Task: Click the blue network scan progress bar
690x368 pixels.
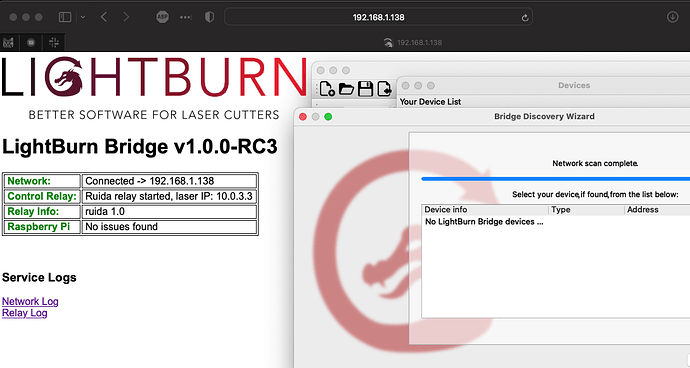Action: pos(555,179)
